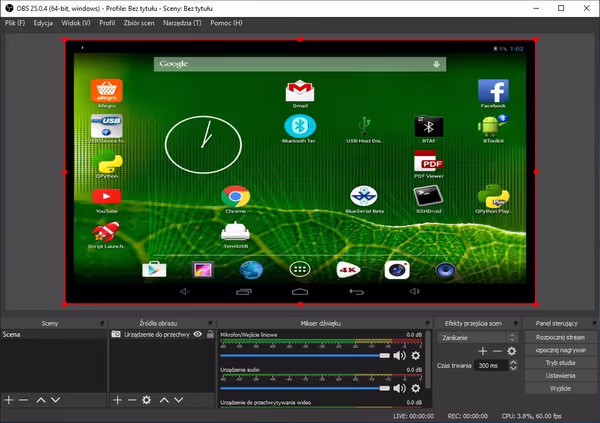Adjust the Mikrofon/Wejście liniowe volume slider

click(x=305, y=356)
